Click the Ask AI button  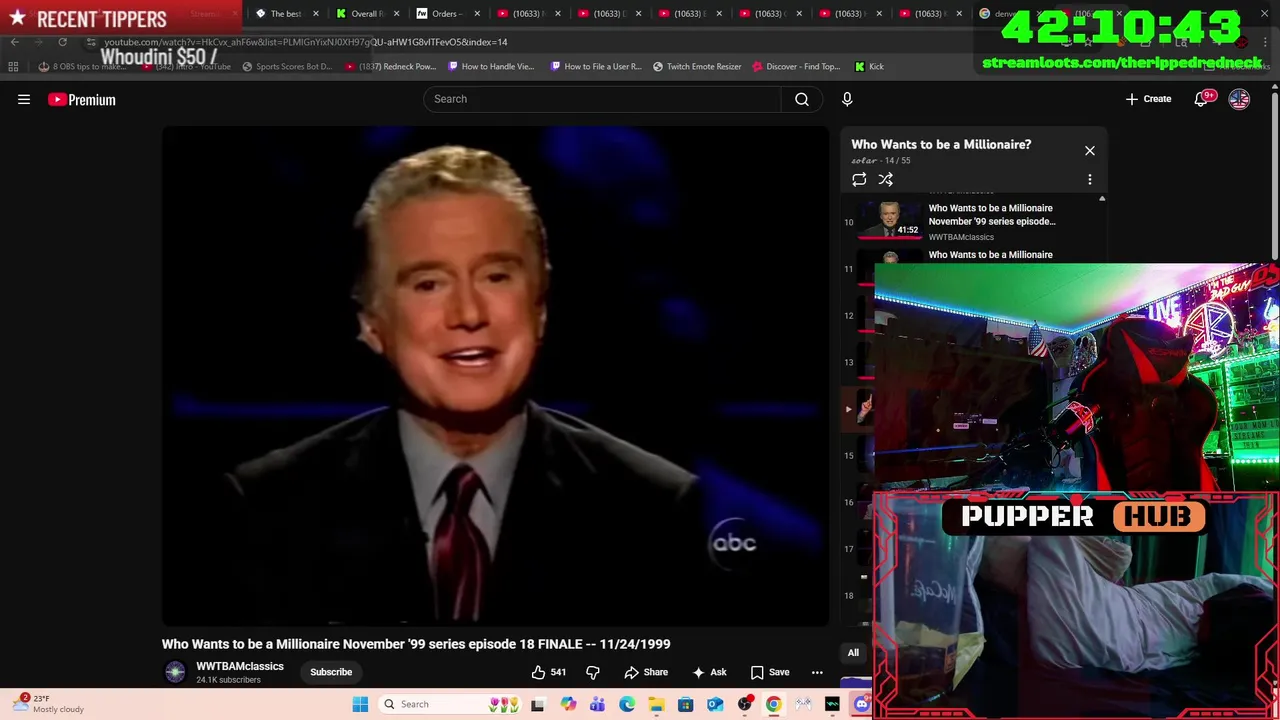(x=709, y=672)
